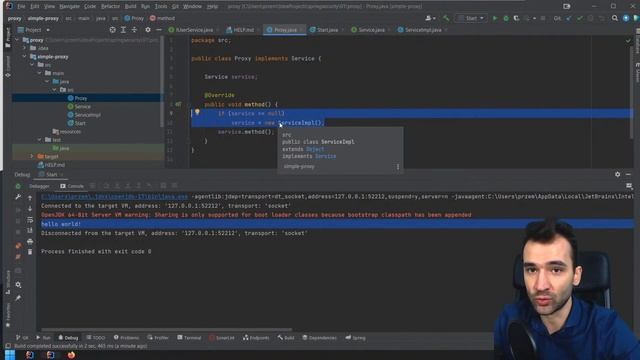Open the Navigate menu

pos(69,7)
